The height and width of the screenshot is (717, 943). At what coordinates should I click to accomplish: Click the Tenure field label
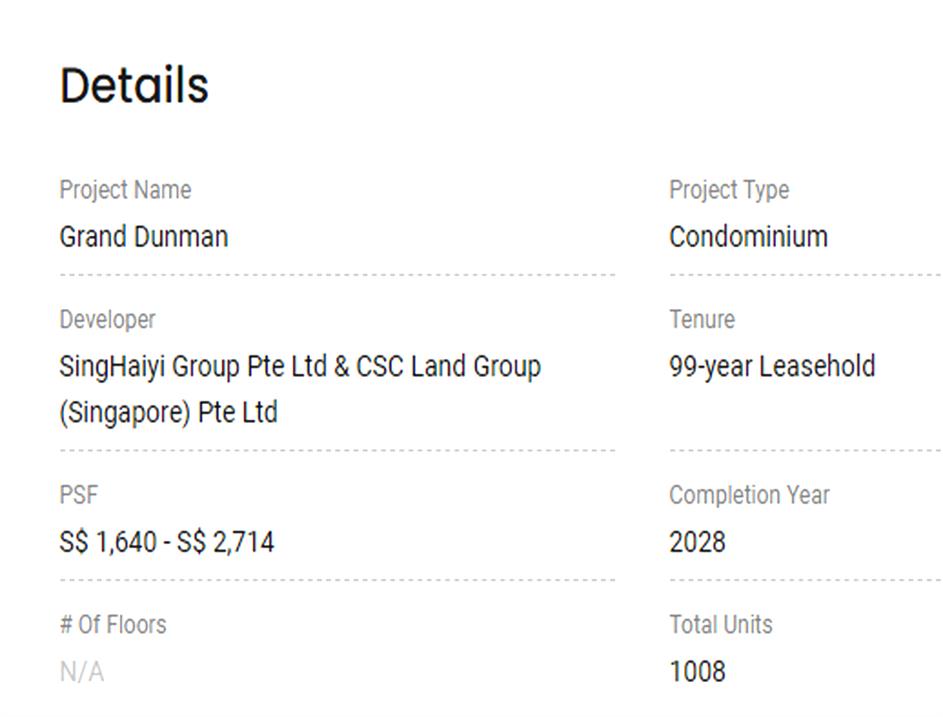tap(701, 320)
